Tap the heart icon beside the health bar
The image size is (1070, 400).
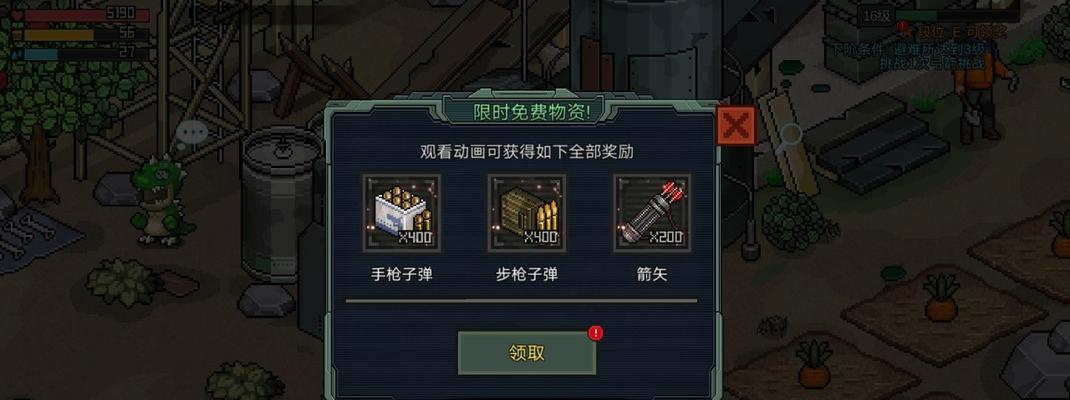(16, 15)
